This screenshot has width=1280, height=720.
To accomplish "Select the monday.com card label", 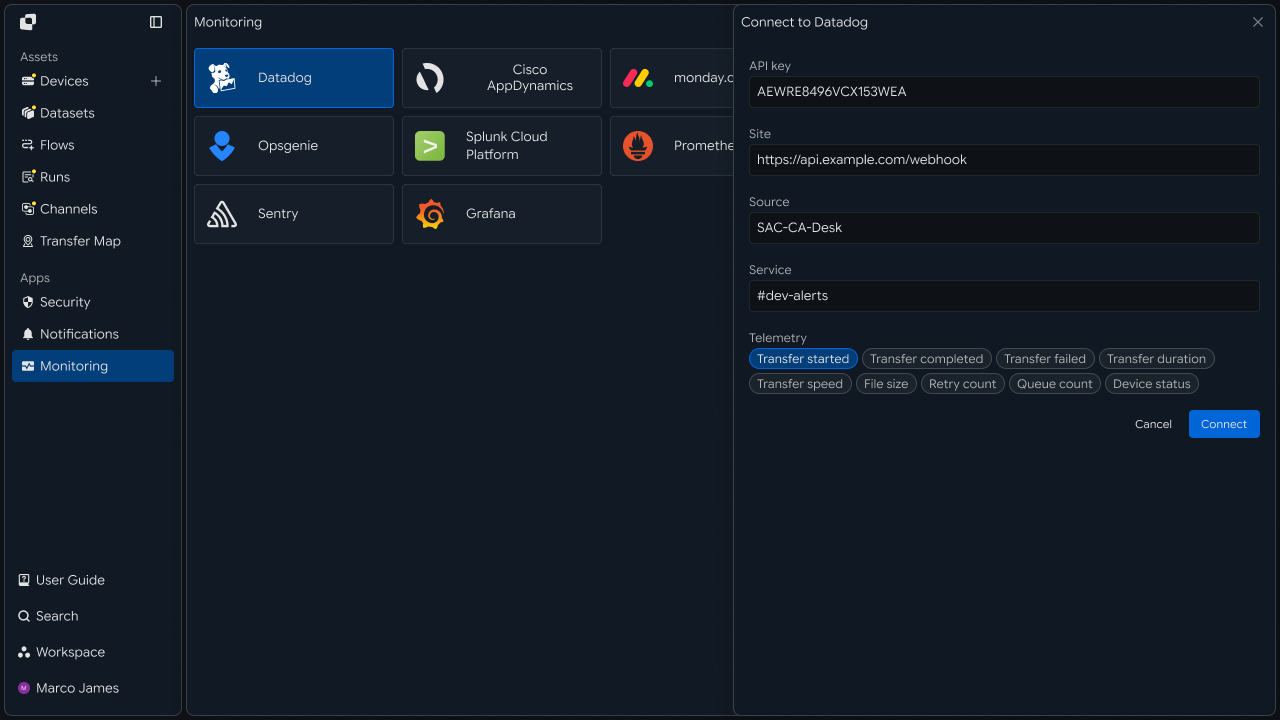I will pyautogui.click(x=704, y=78).
